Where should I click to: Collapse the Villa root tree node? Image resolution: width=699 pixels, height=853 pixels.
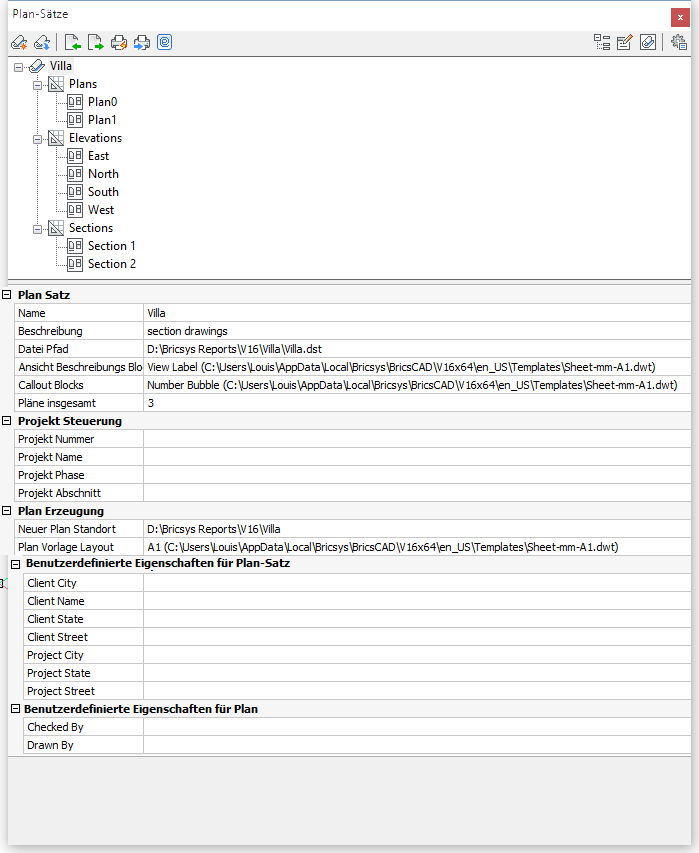coord(18,66)
